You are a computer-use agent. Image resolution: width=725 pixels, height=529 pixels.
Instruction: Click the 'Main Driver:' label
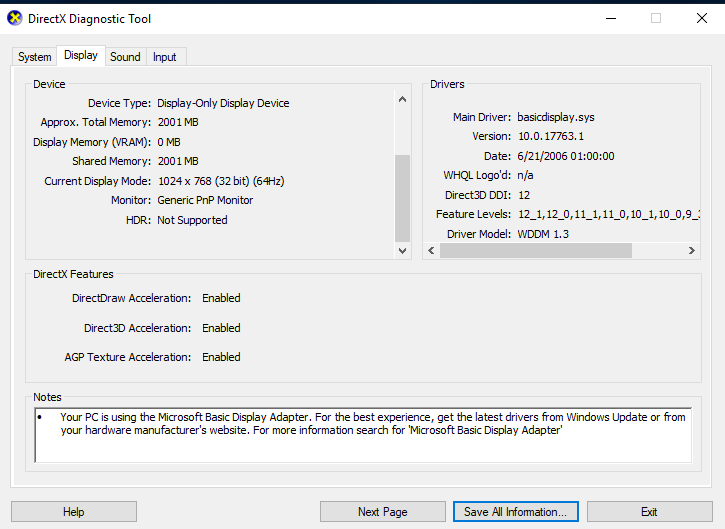pyautogui.click(x=482, y=117)
